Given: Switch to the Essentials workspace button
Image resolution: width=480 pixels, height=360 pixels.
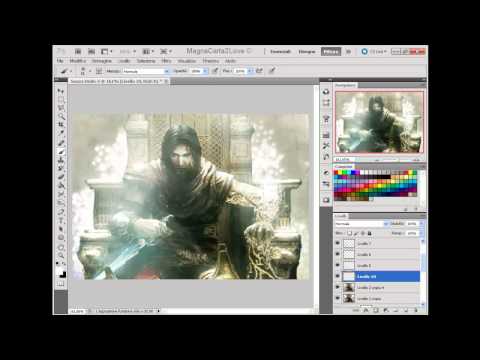Looking at the screenshot, I should [x=280, y=52].
